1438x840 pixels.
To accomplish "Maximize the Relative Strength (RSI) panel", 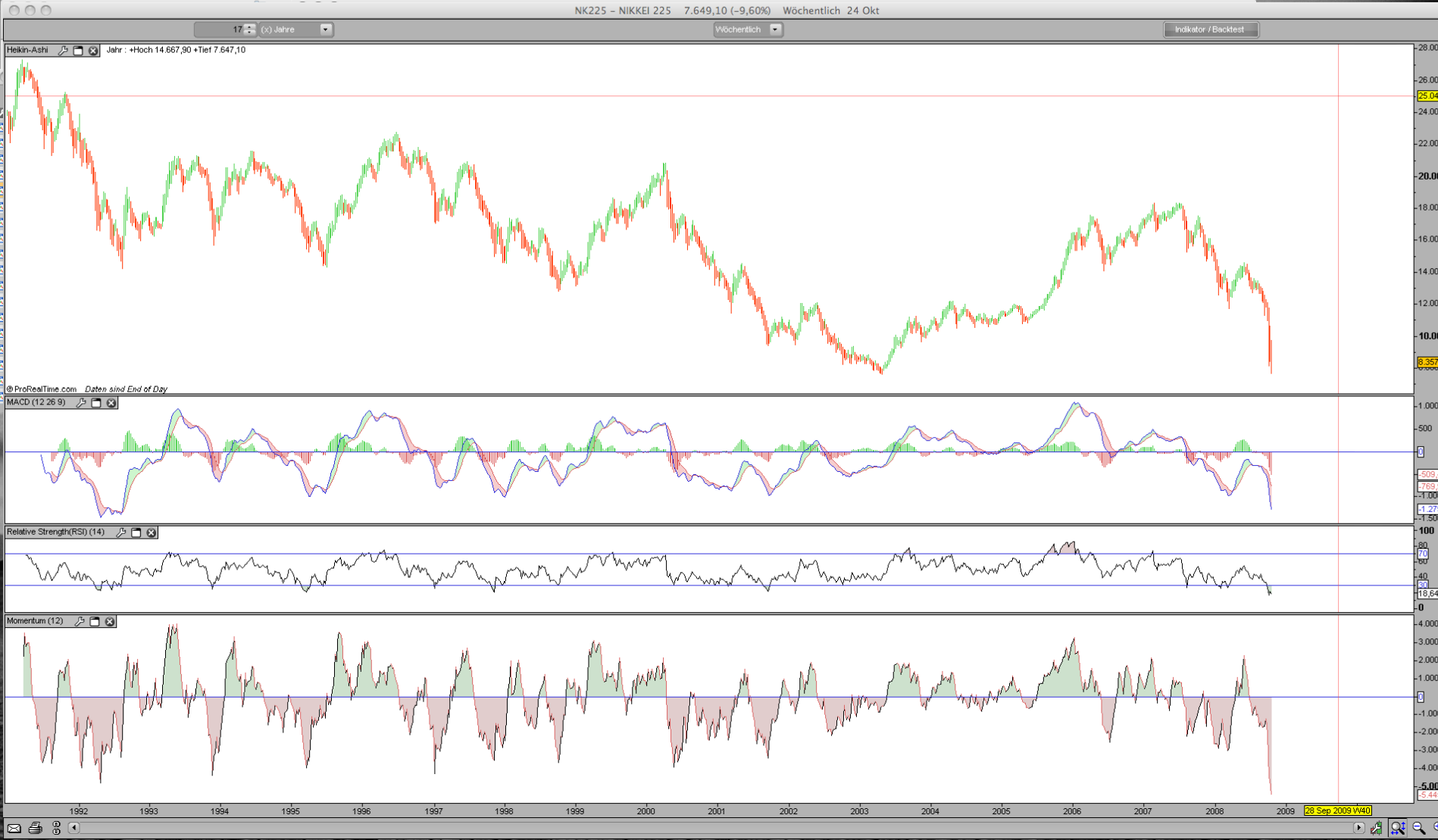I will (136, 532).
